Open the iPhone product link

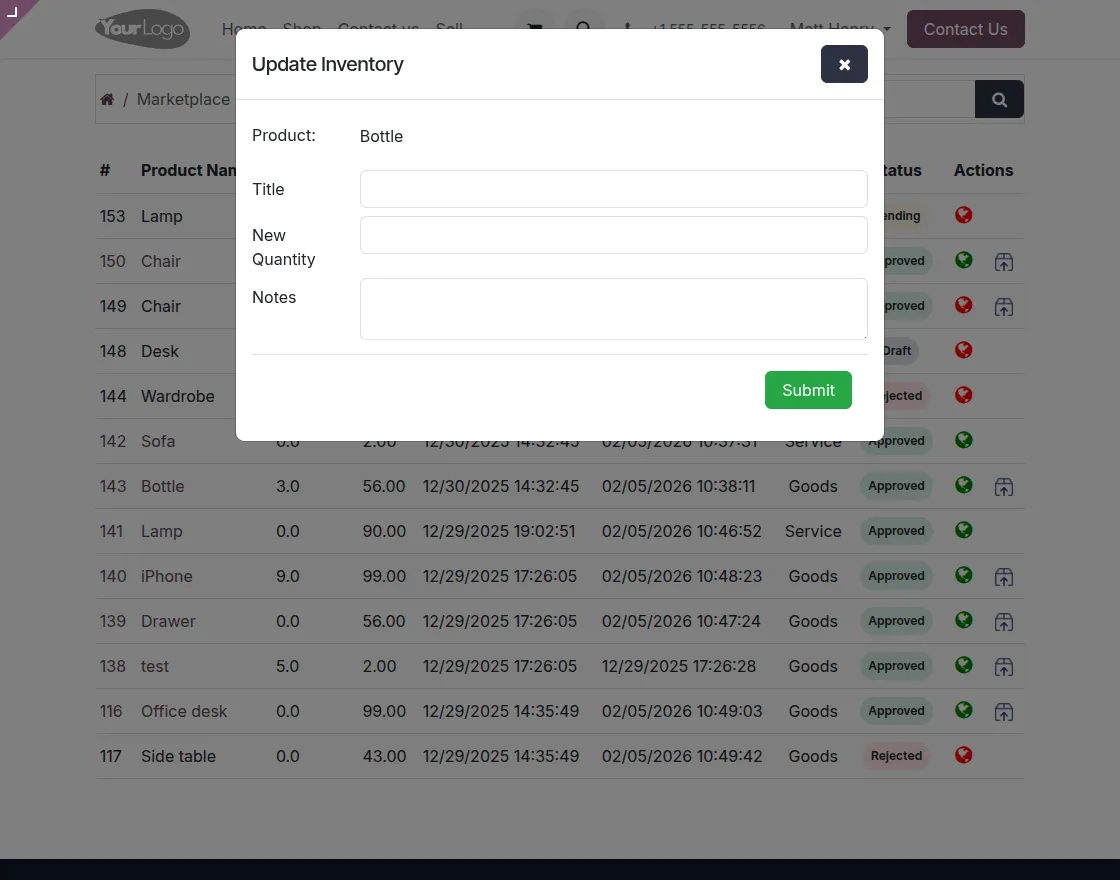(166, 576)
